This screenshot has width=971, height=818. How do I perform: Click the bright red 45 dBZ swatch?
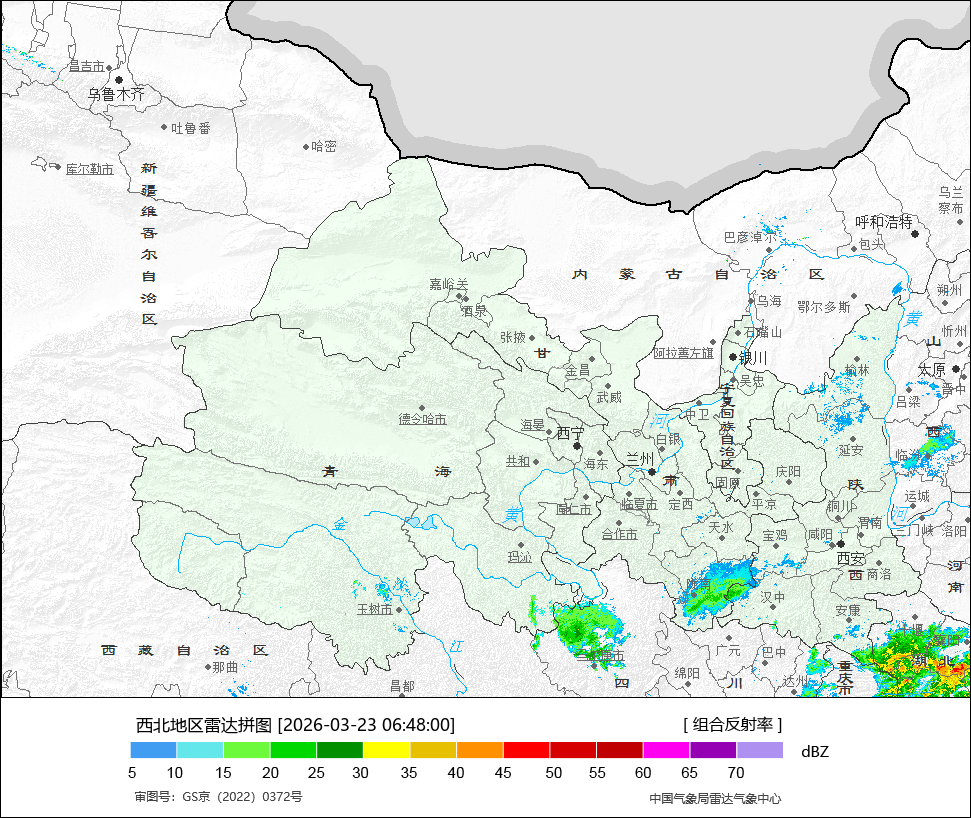click(526, 751)
